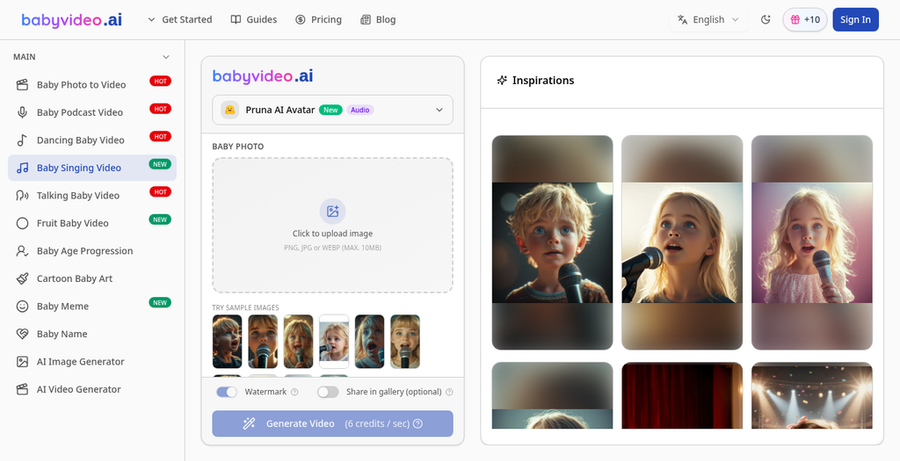Expand the Pruna AI Avatar model dropdown
The image size is (900, 461).
click(x=332, y=110)
